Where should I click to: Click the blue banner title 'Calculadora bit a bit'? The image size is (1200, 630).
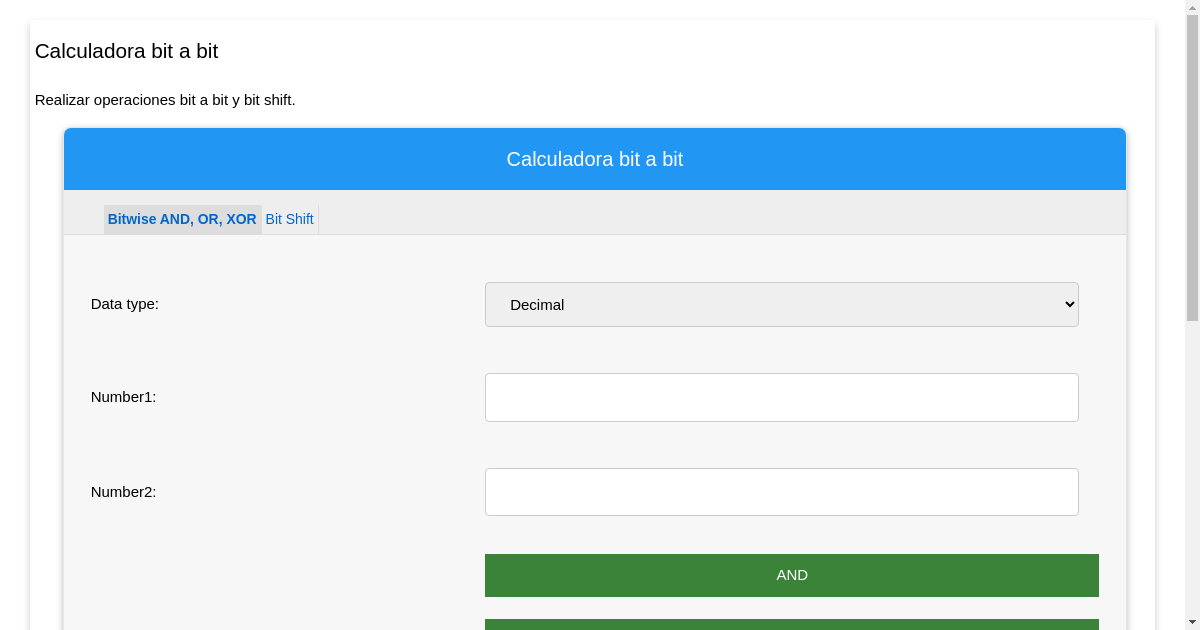594,159
